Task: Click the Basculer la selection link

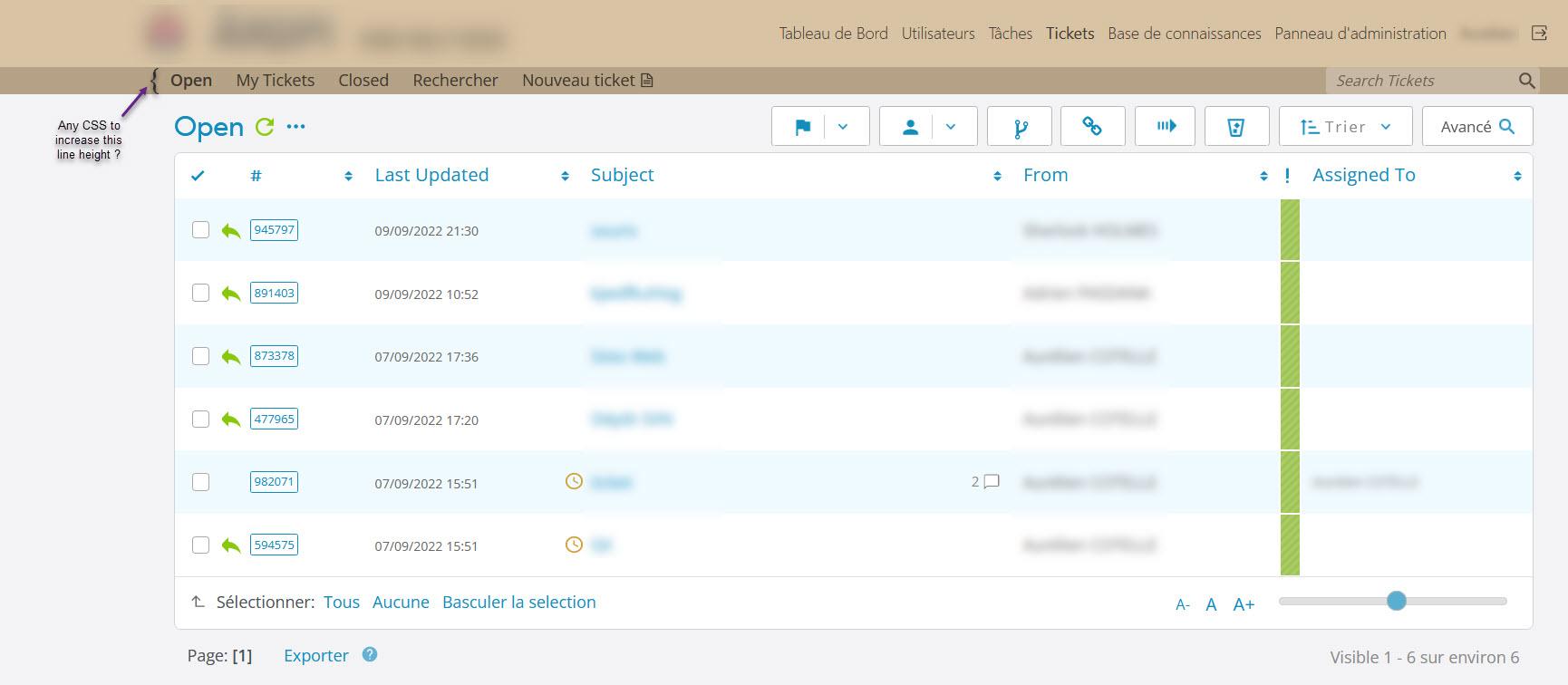Action: [x=518, y=603]
